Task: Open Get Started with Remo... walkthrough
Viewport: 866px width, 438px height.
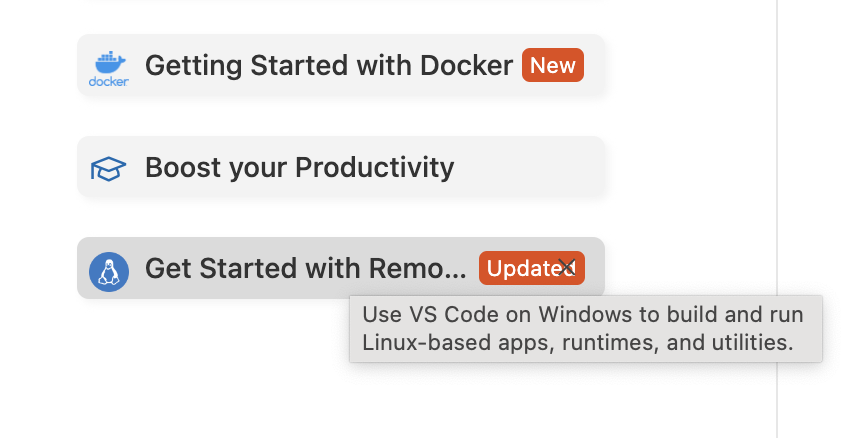Action: [x=341, y=268]
